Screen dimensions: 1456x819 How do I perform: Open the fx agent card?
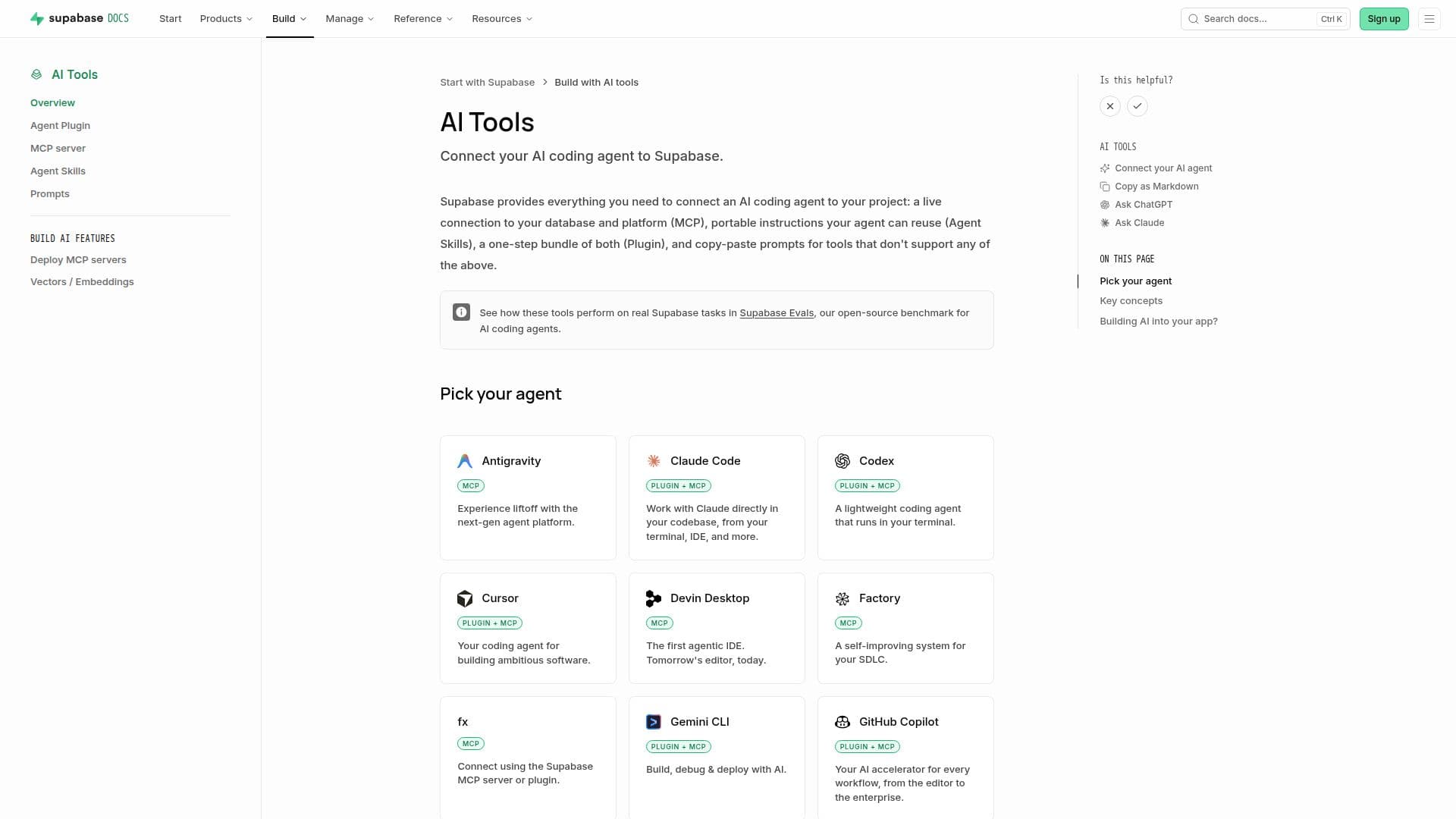click(x=528, y=757)
